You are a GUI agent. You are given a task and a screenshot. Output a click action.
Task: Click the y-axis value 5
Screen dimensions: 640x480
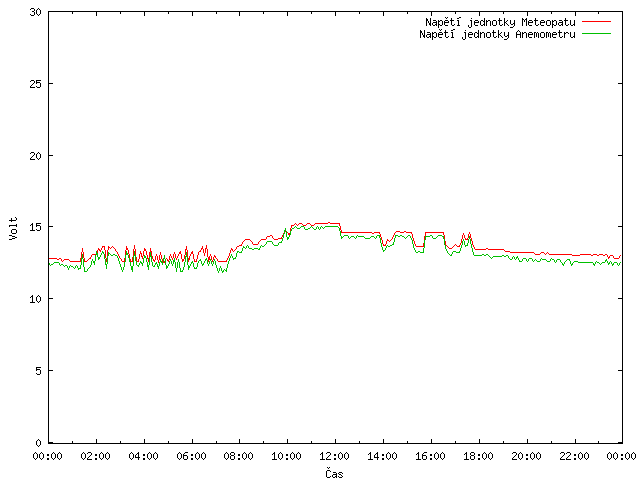[x=39, y=371]
